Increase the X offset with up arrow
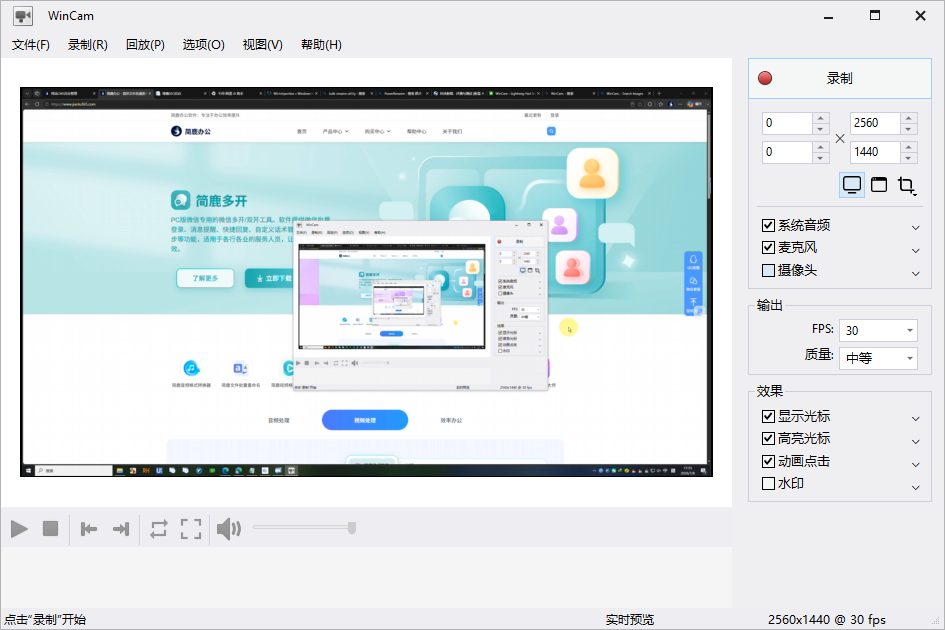Image resolution: width=945 pixels, height=630 pixels. tap(820, 118)
